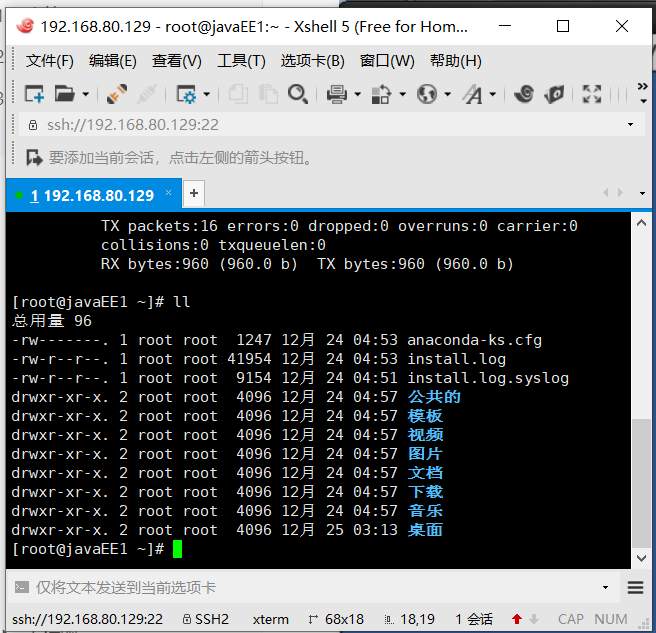
Task: Expand the compose bar target dropdown
Action: [x=605, y=588]
